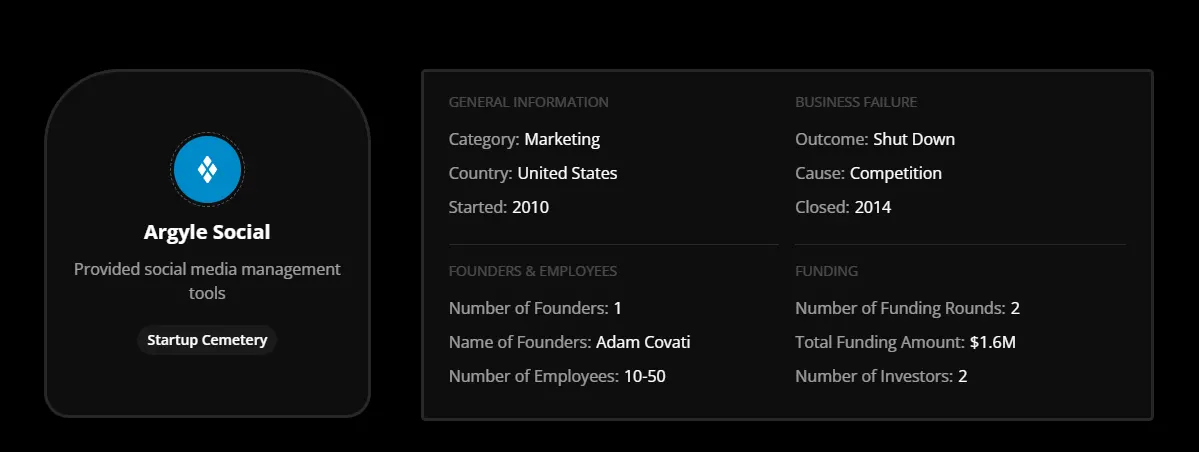1199x452 pixels.
Task: Click the Number of Investors label
Action: [874, 376]
